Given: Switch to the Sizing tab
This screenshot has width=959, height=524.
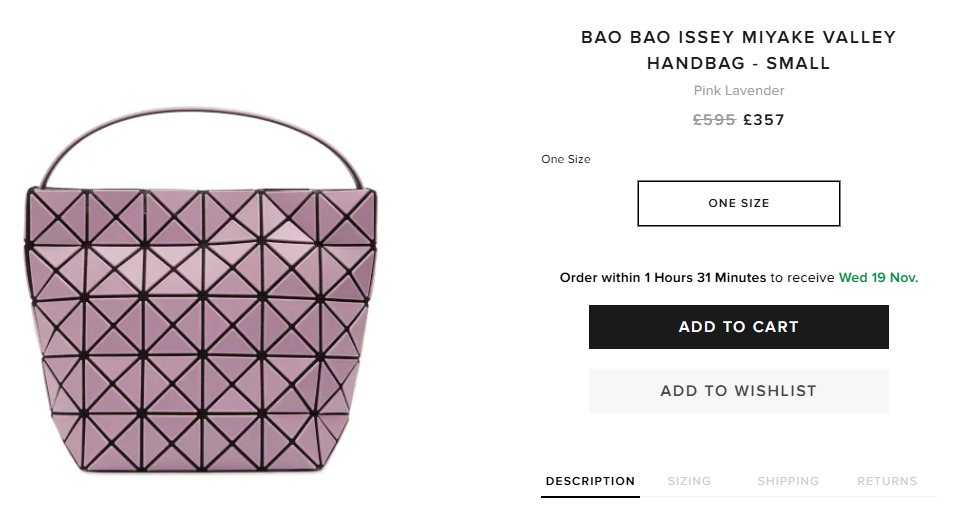Looking at the screenshot, I should 689,481.
